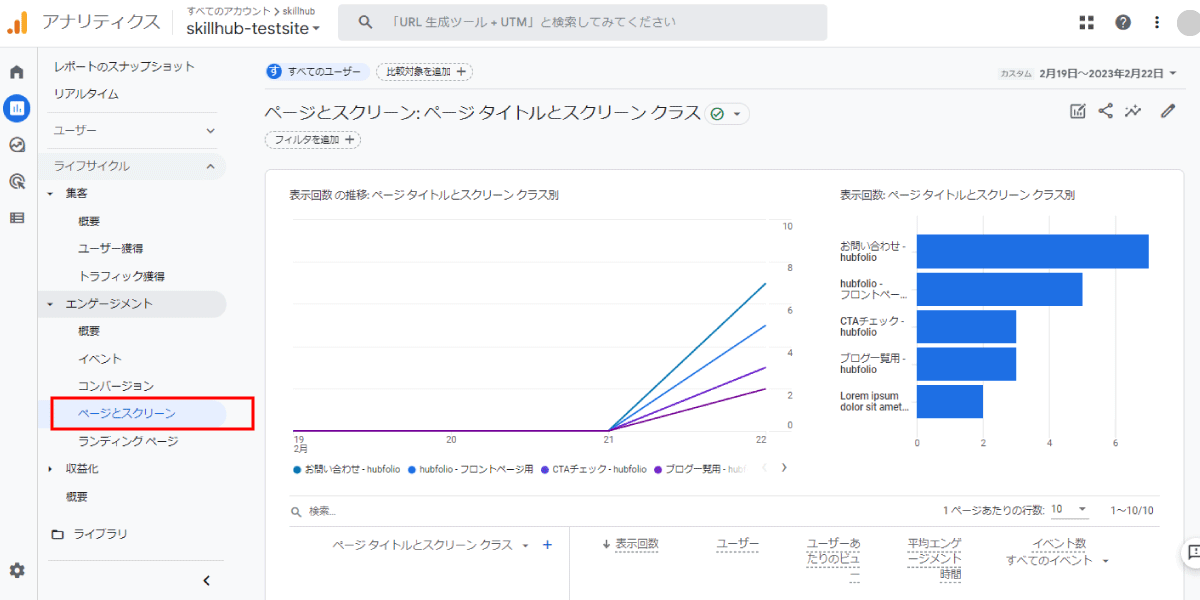This screenshot has width=1200, height=600.
Task: Click the customize report icon
Action: [x=1078, y=112]
